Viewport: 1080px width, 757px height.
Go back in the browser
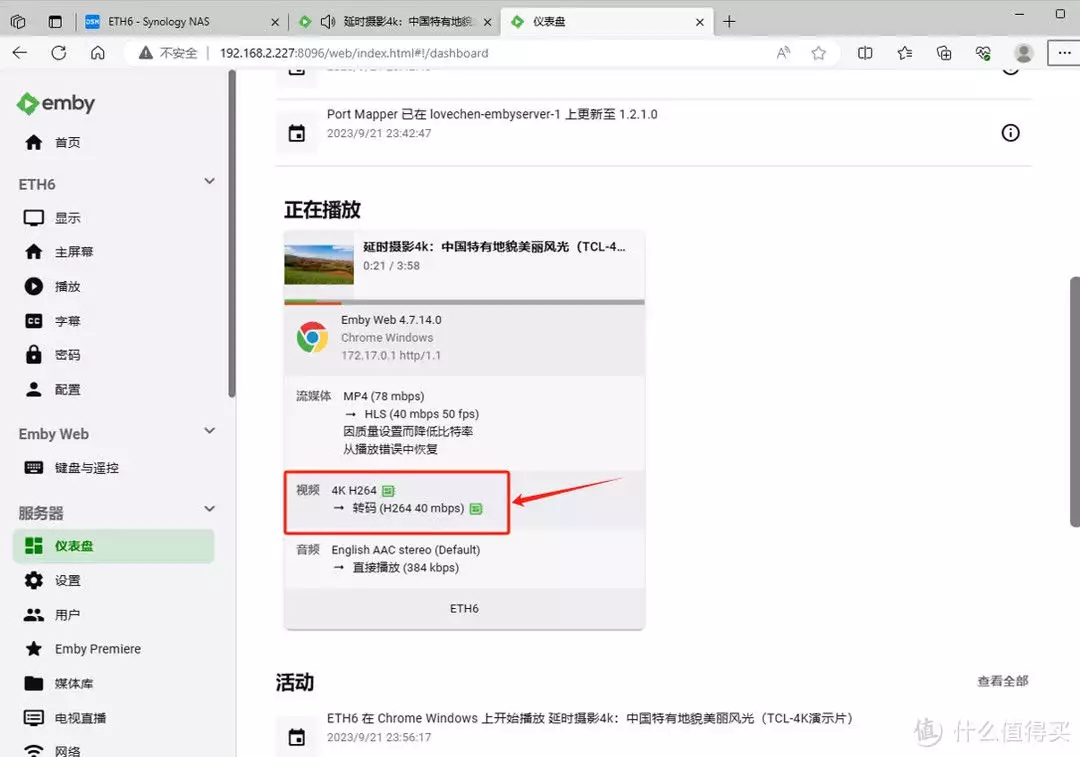click(x=20, y=53)
